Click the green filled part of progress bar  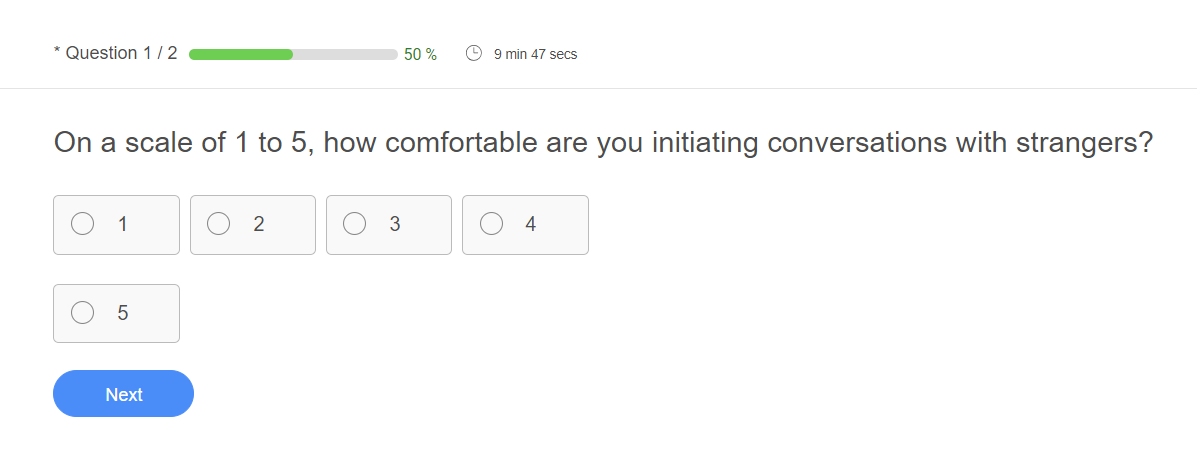tap(240, 54)
